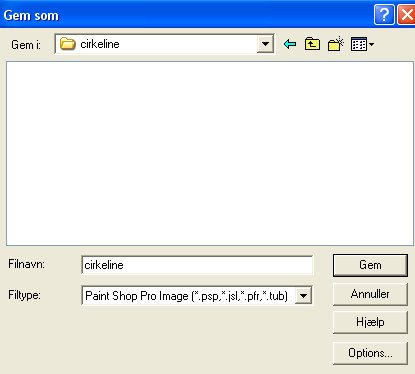Click the arrow beside the view menu icon
The image size is (415, 374).
(x=371, y=44)
